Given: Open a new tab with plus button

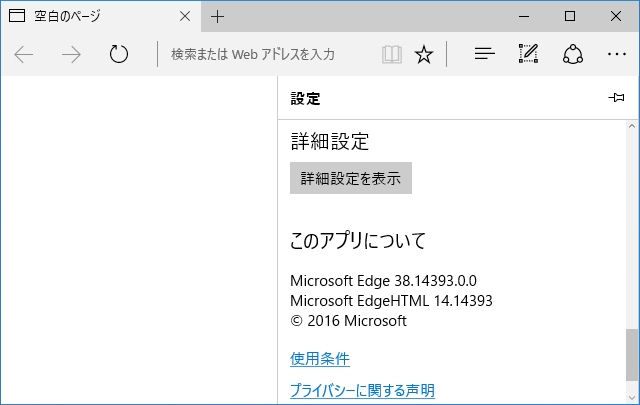Looking at the screenshot, I should coord(217,17).
